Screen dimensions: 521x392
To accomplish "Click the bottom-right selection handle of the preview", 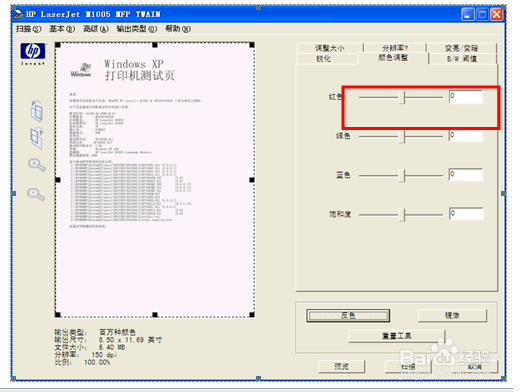I will coord(252,315).
